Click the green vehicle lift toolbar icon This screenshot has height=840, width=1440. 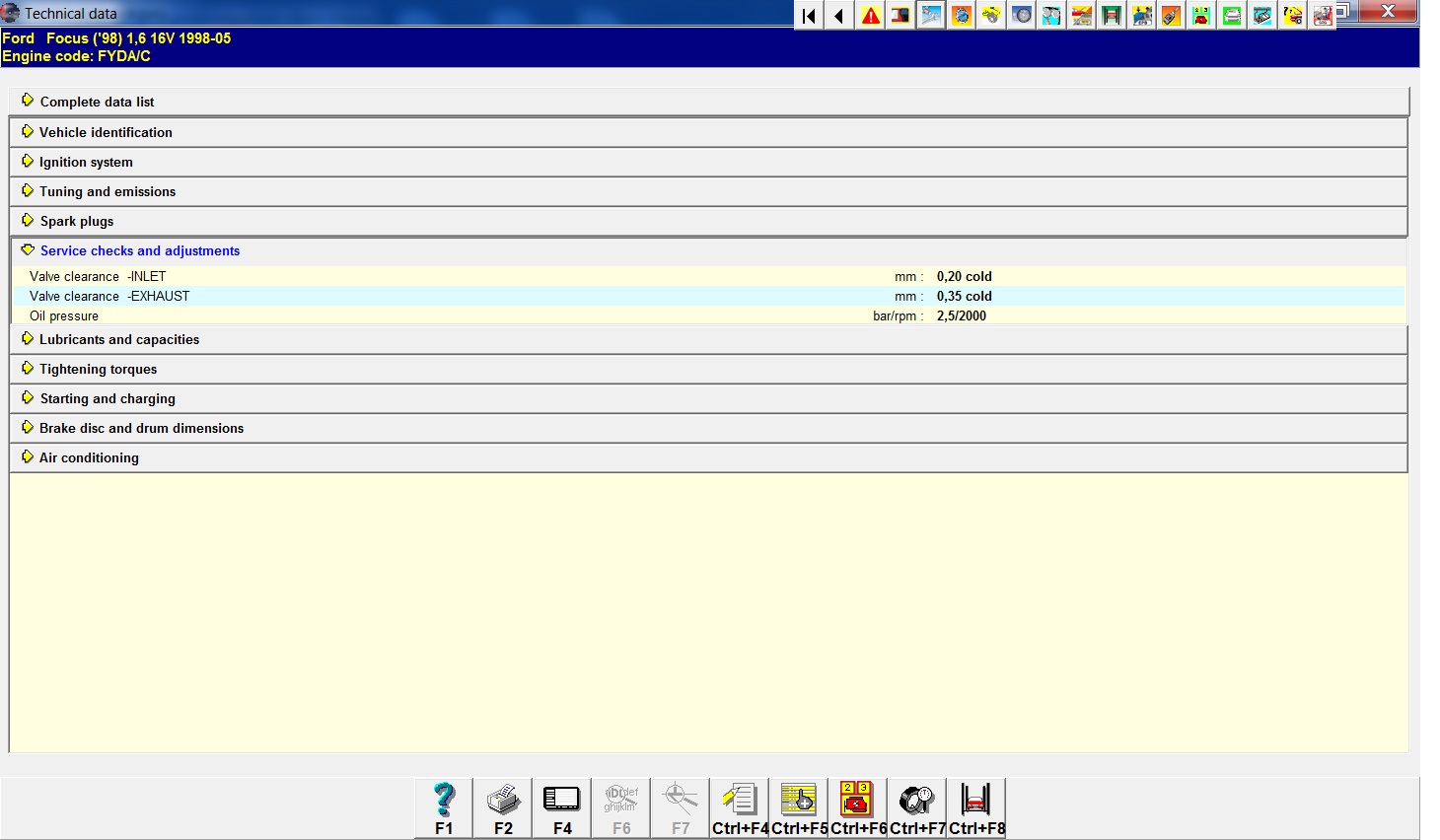1112,16
